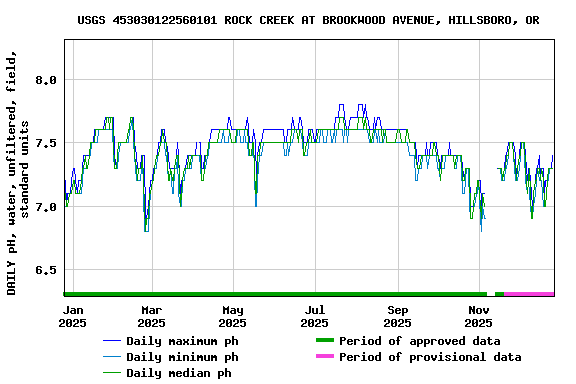Screen dimensions: 576x384
Task: Click the y-axis title DAILY pH, water, unfiltered
Action: pyautogui.click(x=17, y=173)
